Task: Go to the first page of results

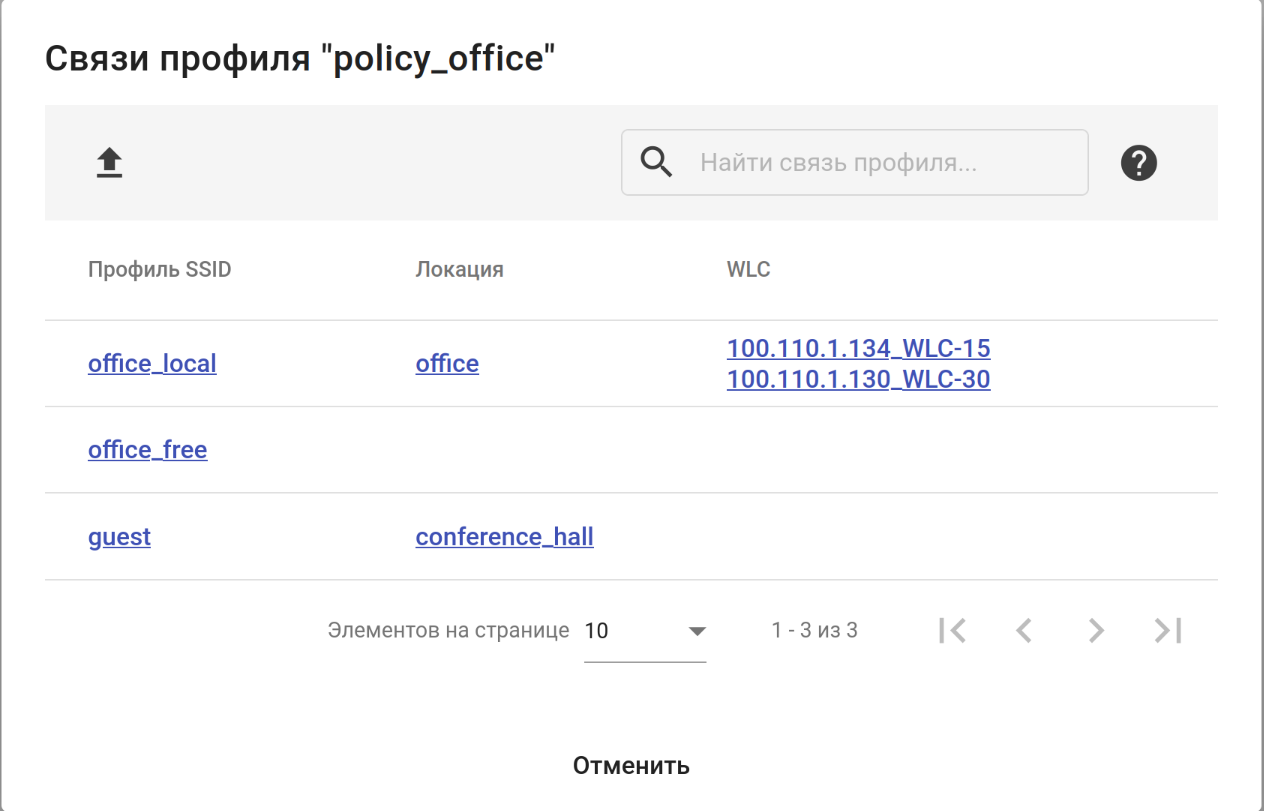Action: [x=952, y=630]
